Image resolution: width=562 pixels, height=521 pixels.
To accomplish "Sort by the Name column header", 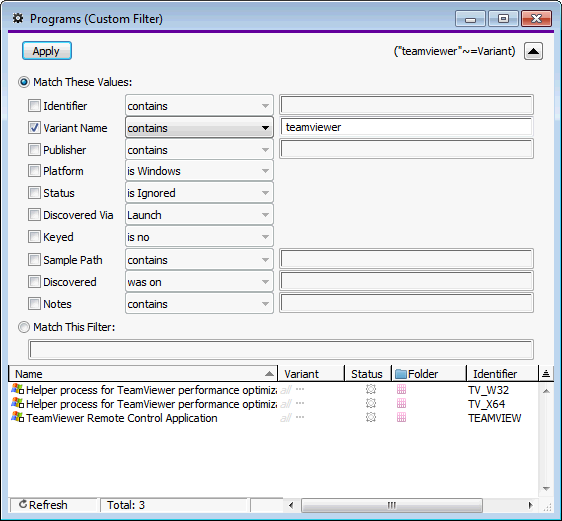I will (143, 374).
